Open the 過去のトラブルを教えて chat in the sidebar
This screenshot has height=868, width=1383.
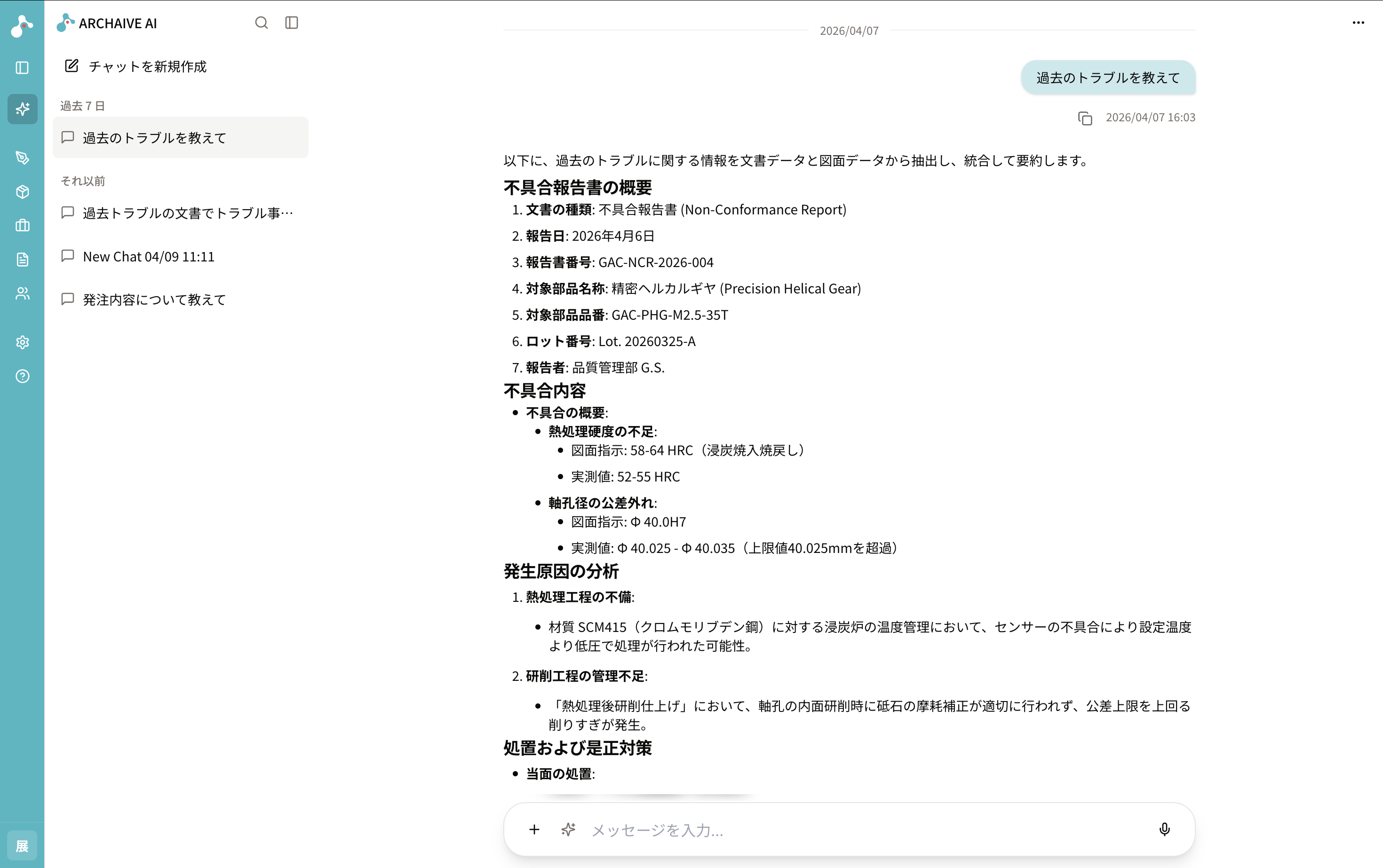point(180,138)
